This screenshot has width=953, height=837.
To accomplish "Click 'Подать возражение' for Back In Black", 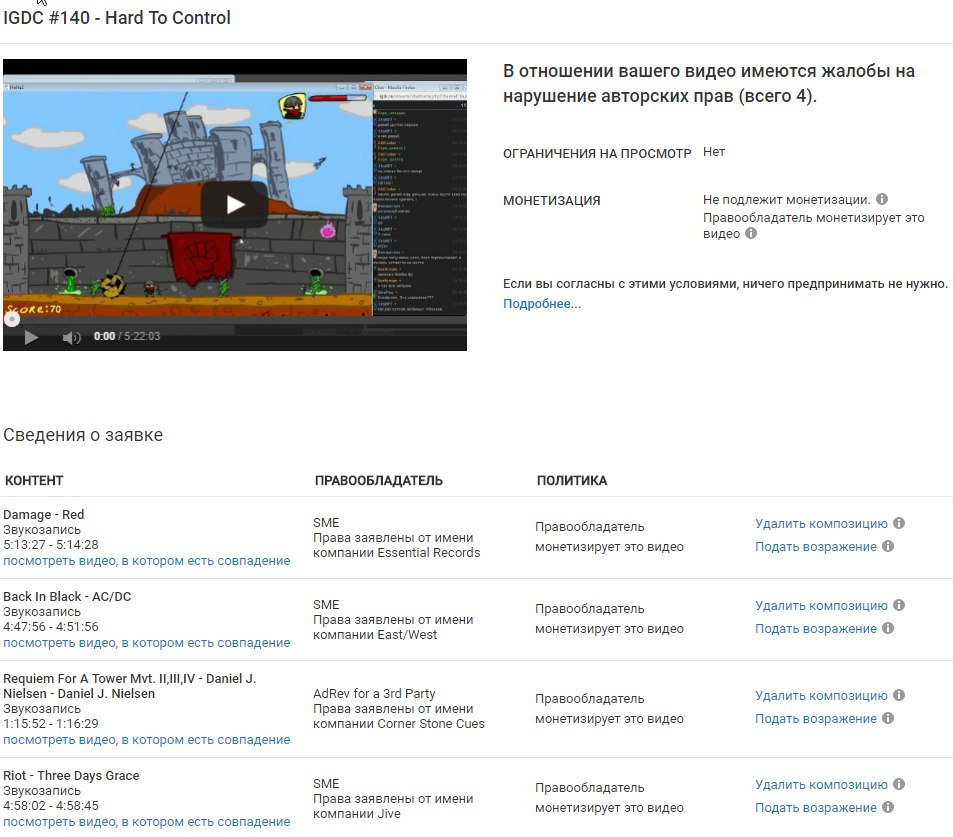I will [x=816, y=629].
